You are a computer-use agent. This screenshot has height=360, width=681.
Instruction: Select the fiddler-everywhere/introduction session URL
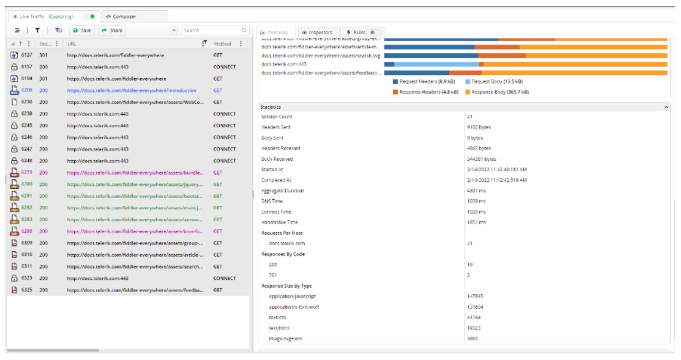[131, 90]
